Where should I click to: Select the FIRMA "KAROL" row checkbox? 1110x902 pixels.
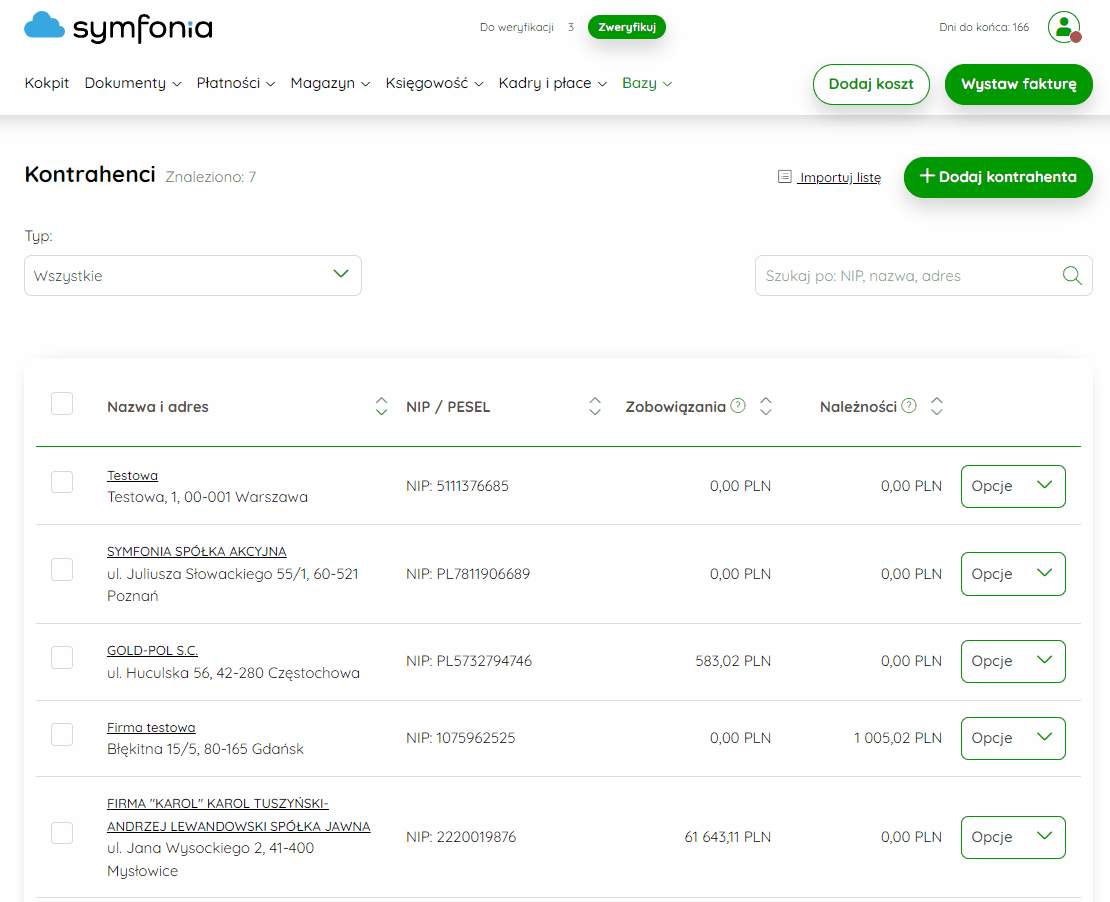point(62,833)
